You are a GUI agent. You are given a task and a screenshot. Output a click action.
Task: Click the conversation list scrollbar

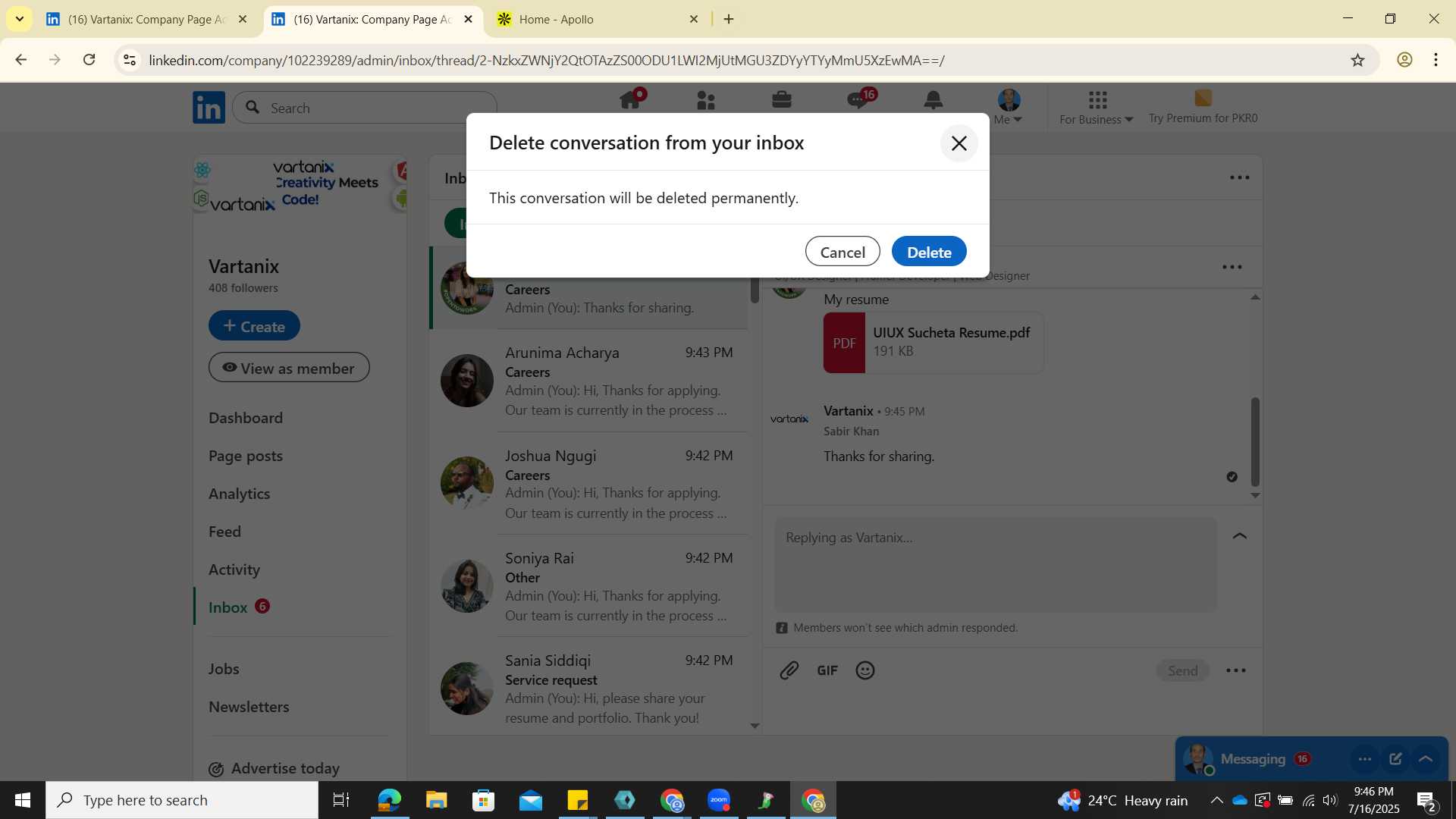coord(755,291)
